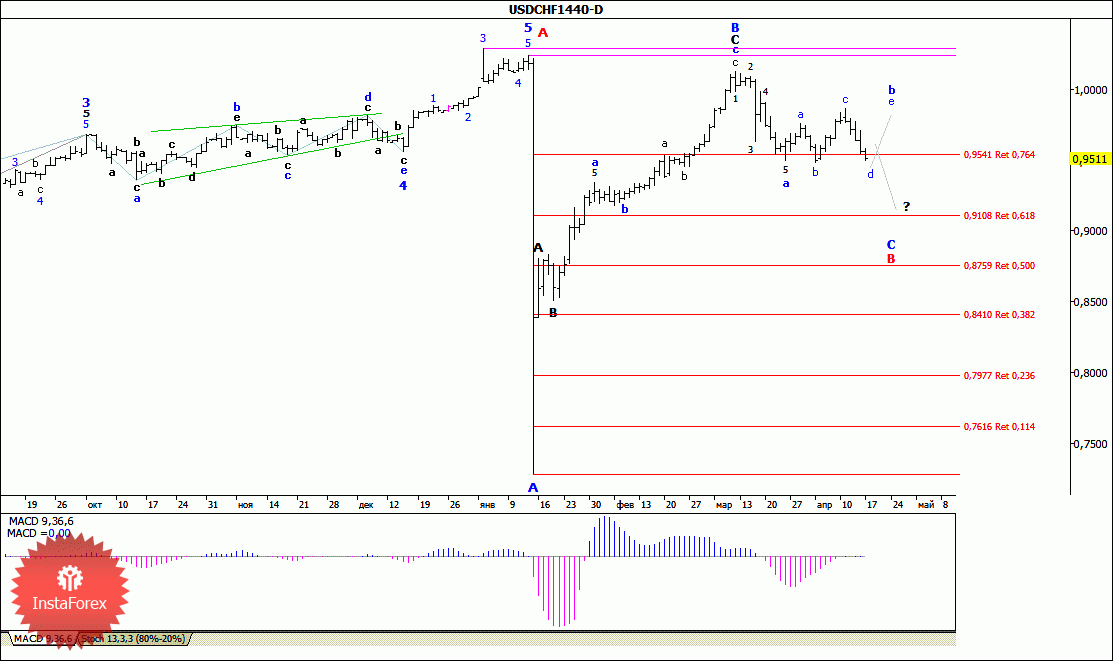Click the 0,8500 price axis label
The height and width of the screenshot is (661, 1113).
pos(1091,302)
